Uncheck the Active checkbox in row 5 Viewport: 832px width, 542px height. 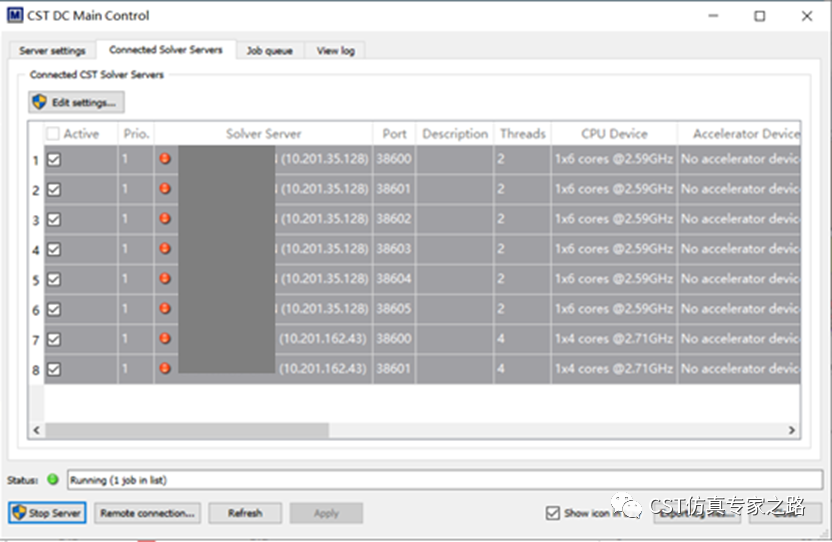pos(54,279)
